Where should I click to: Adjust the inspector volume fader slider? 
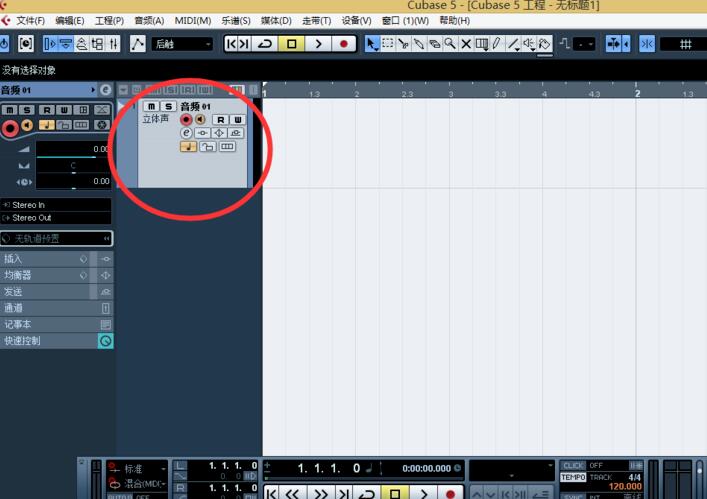[73, 149]
